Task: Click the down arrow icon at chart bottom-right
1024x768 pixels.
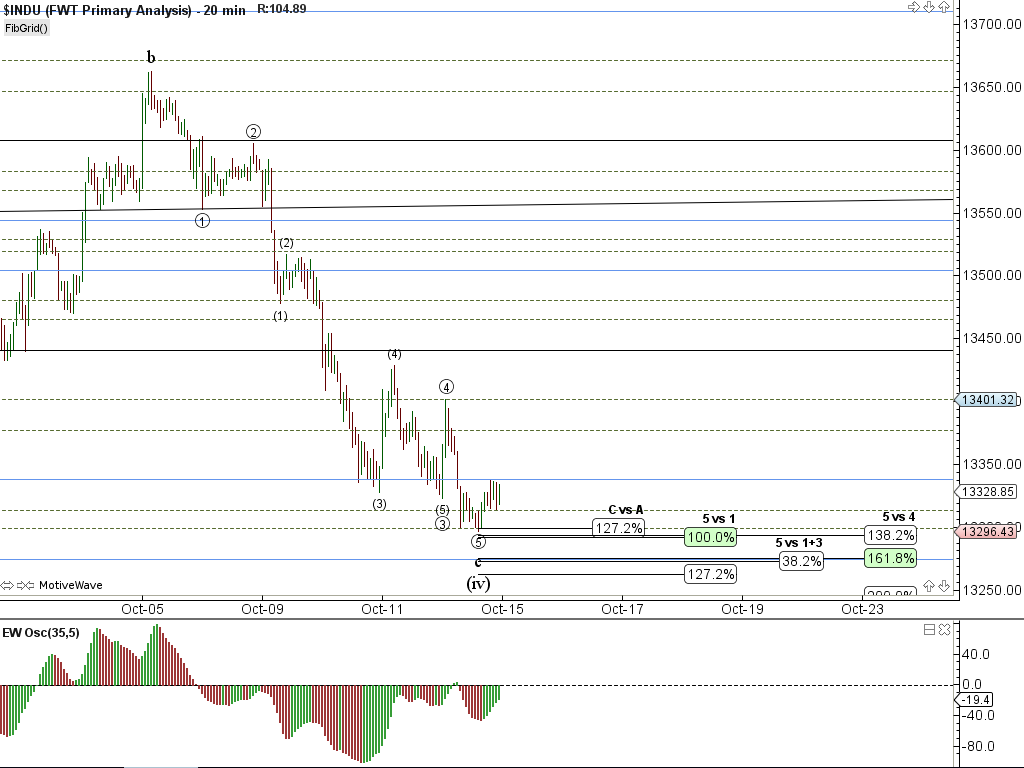Action: click(944, 585)
